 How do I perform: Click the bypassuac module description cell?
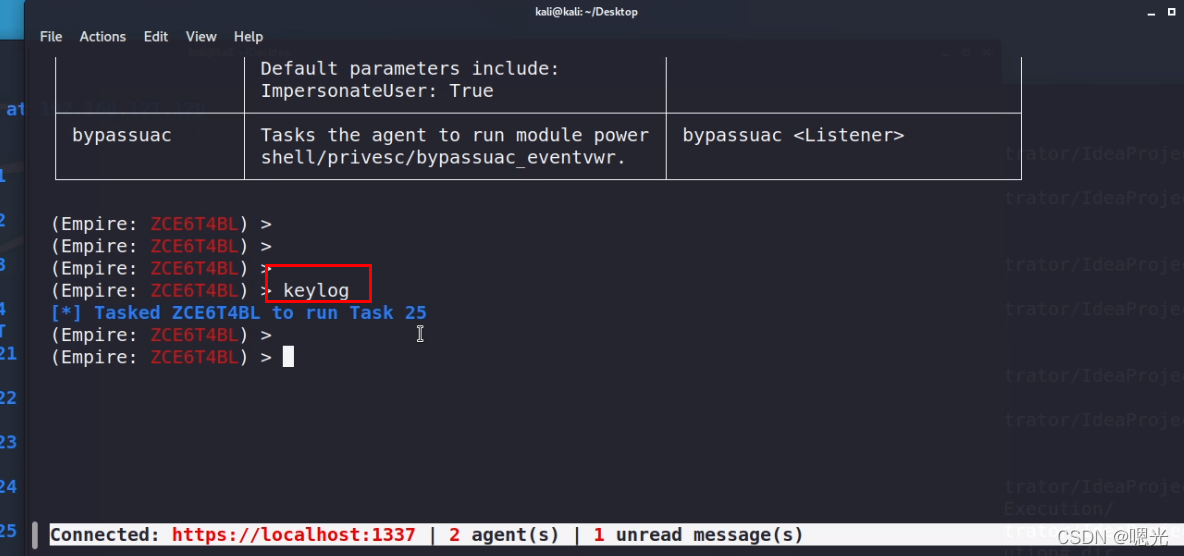(x=455, y=146)
